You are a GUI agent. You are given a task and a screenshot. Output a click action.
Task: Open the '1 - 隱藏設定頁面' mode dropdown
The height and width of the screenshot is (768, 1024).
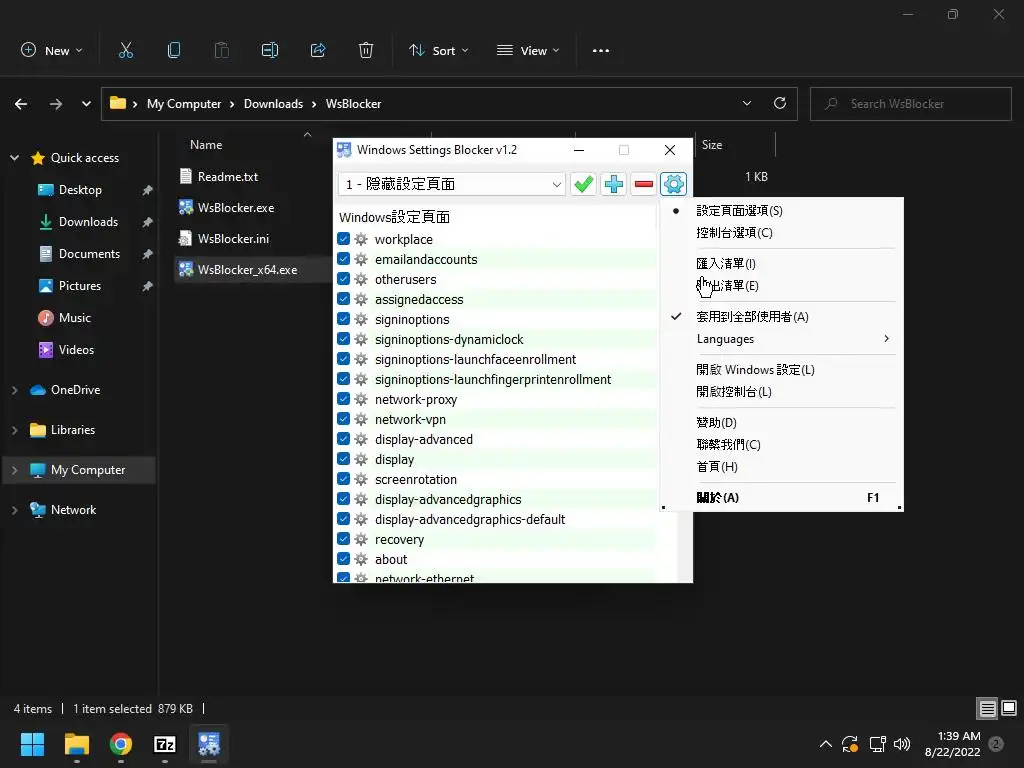click(451, 184)
